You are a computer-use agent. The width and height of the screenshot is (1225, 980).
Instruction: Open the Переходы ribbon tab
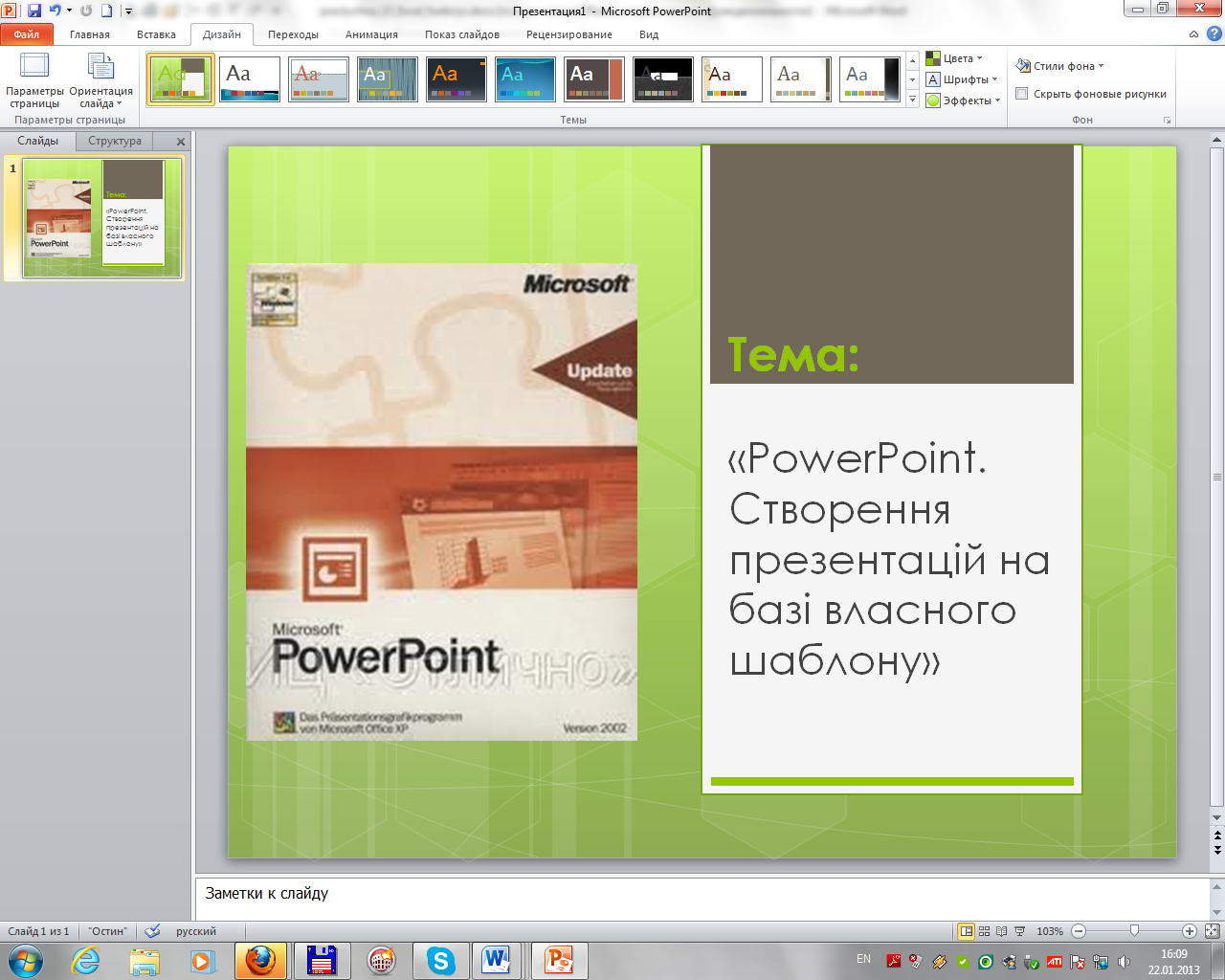[293, 34]
